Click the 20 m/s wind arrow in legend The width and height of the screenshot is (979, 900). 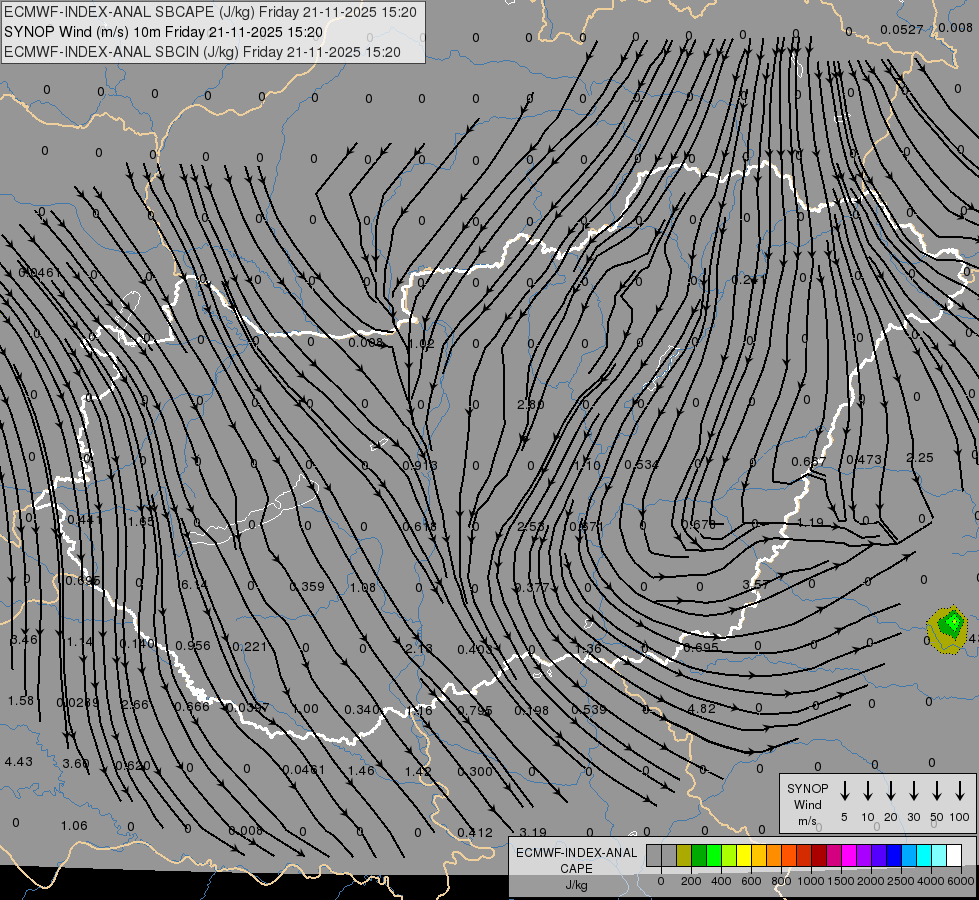[891, 791]
